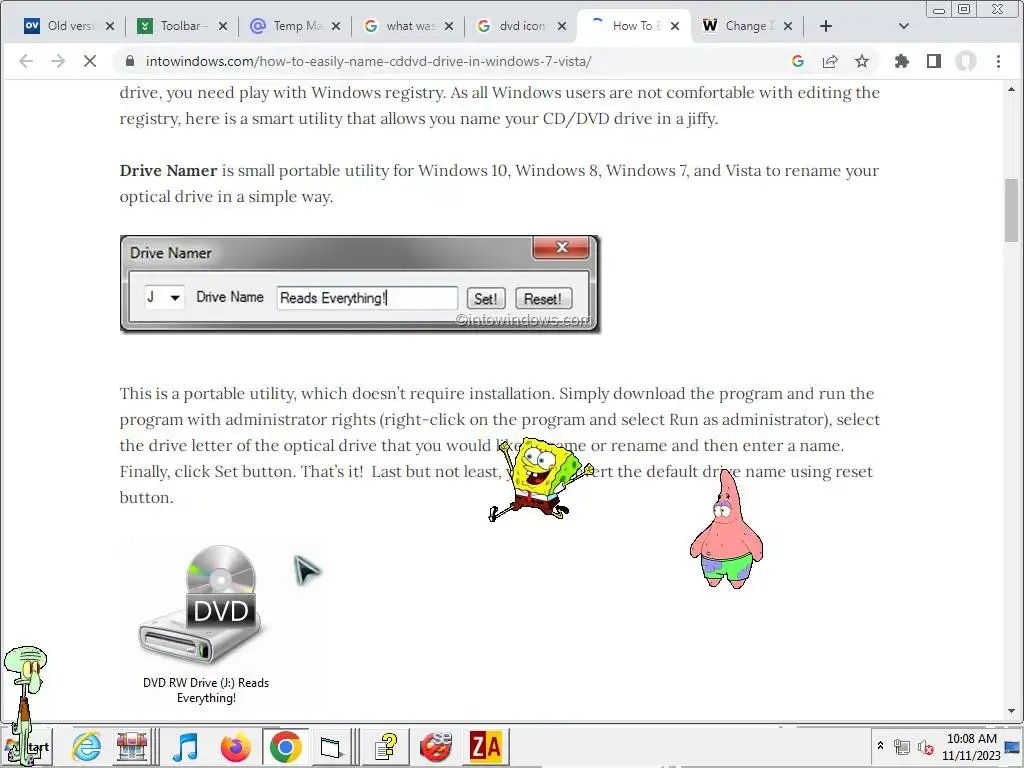Click the muted volume tray icon
This screenshot has height=768, width=1024.
pos(925,746)
